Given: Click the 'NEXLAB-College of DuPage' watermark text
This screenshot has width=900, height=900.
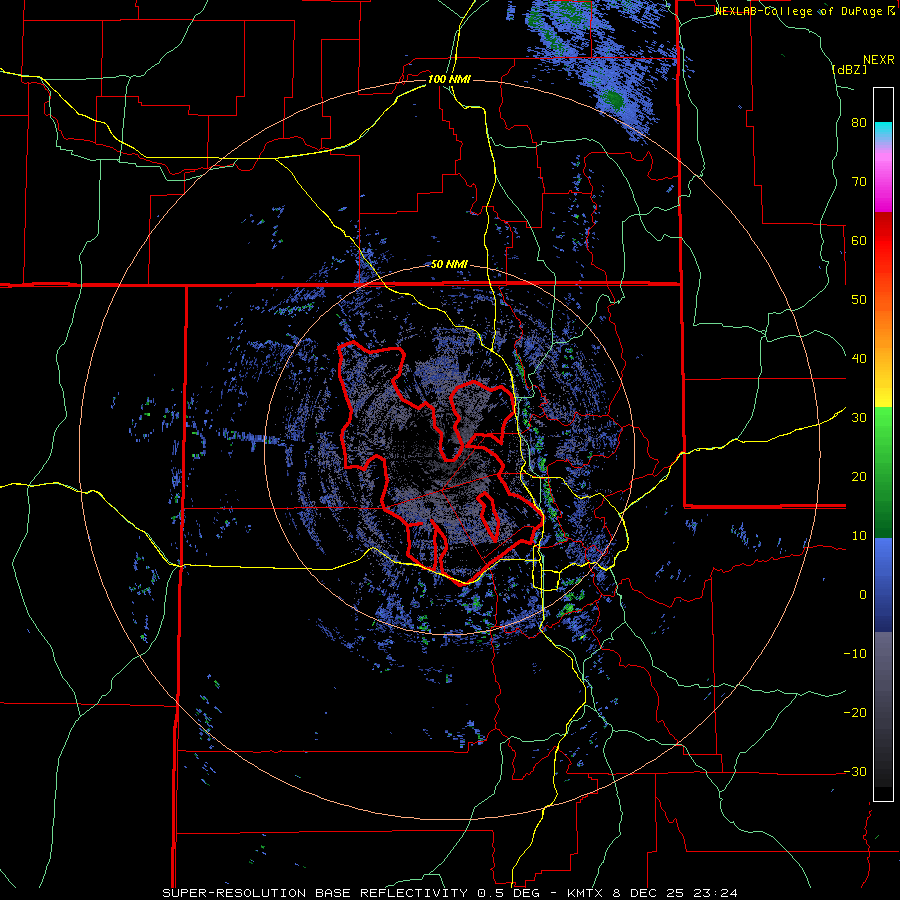Looking at the screenshot, I should point(800,11).
